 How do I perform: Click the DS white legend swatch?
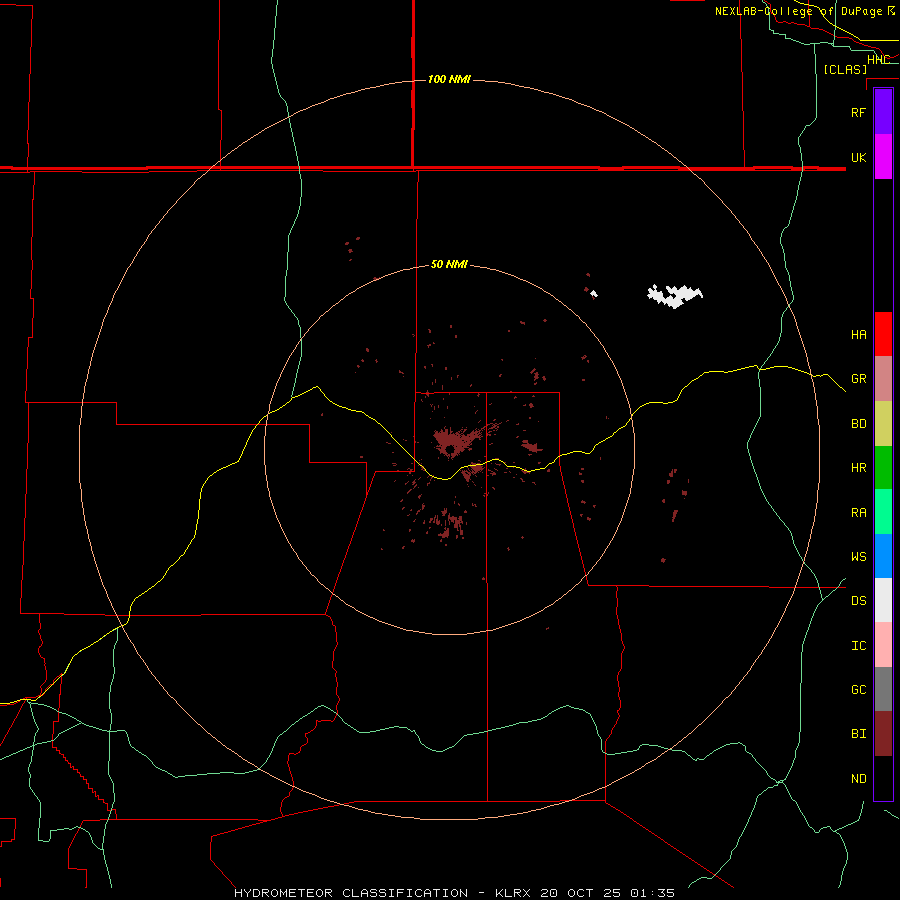883,600
